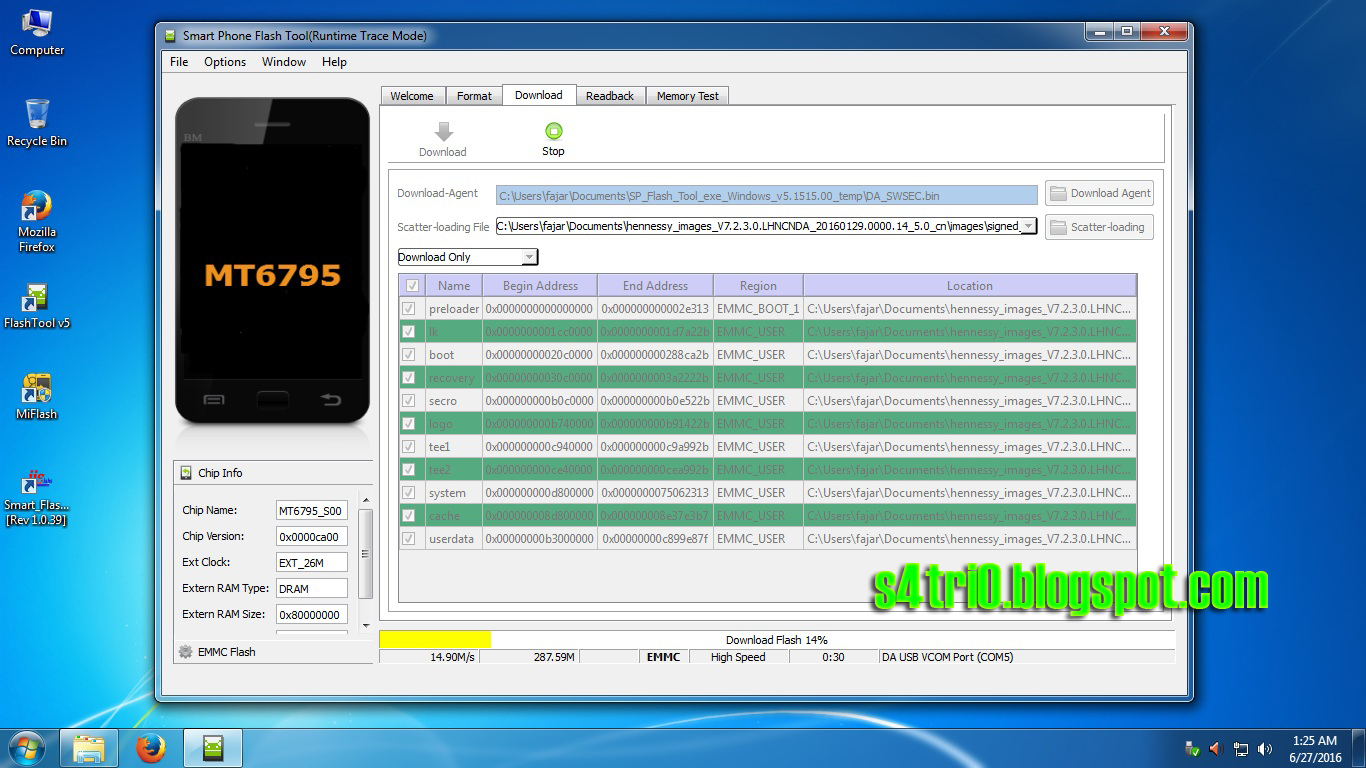Select the Mozilla Firefox desktop icon
This screenshot has height=768, width=1366.
[37, 222]
